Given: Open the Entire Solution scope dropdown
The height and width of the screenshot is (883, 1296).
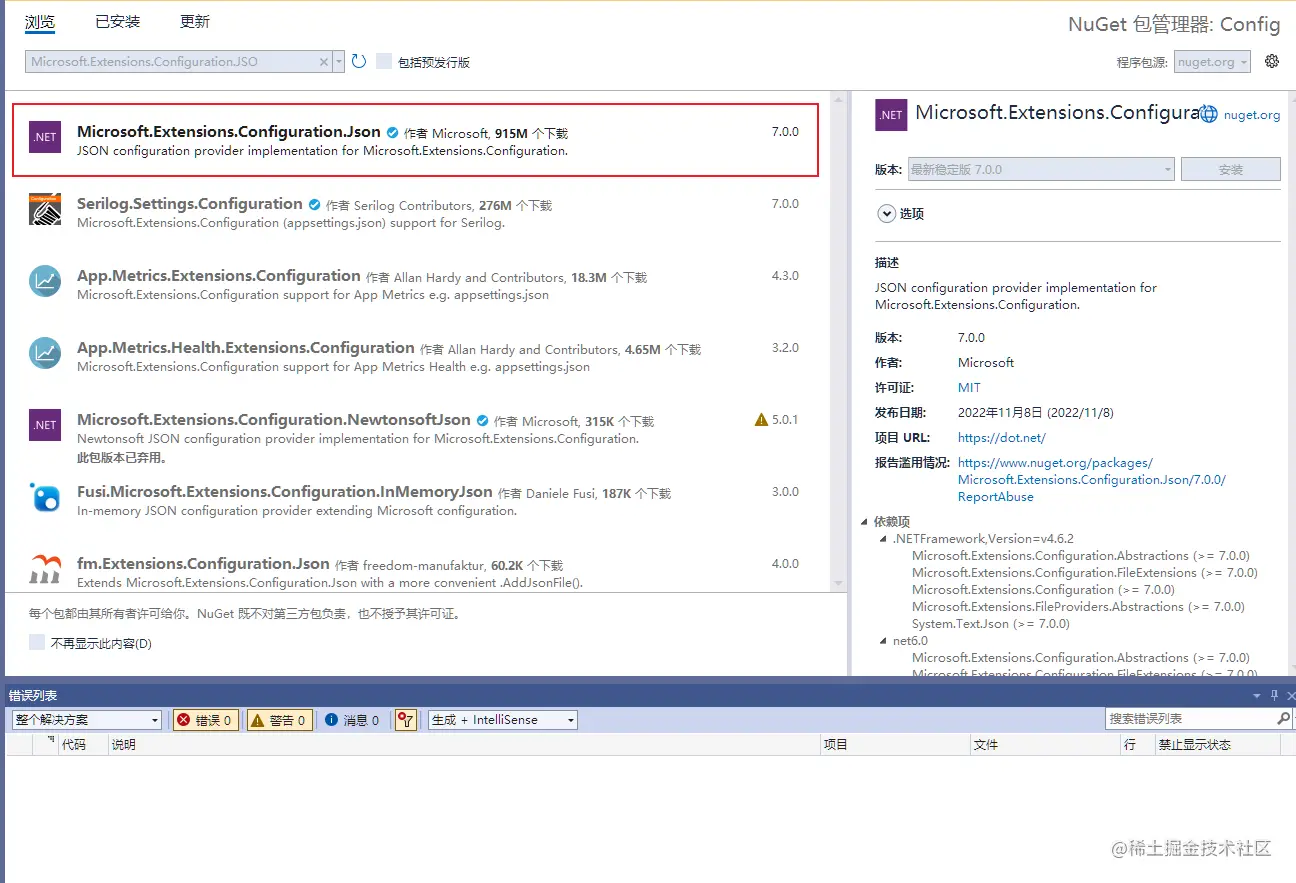Looking at the screenshot, I should click(87, 720).
